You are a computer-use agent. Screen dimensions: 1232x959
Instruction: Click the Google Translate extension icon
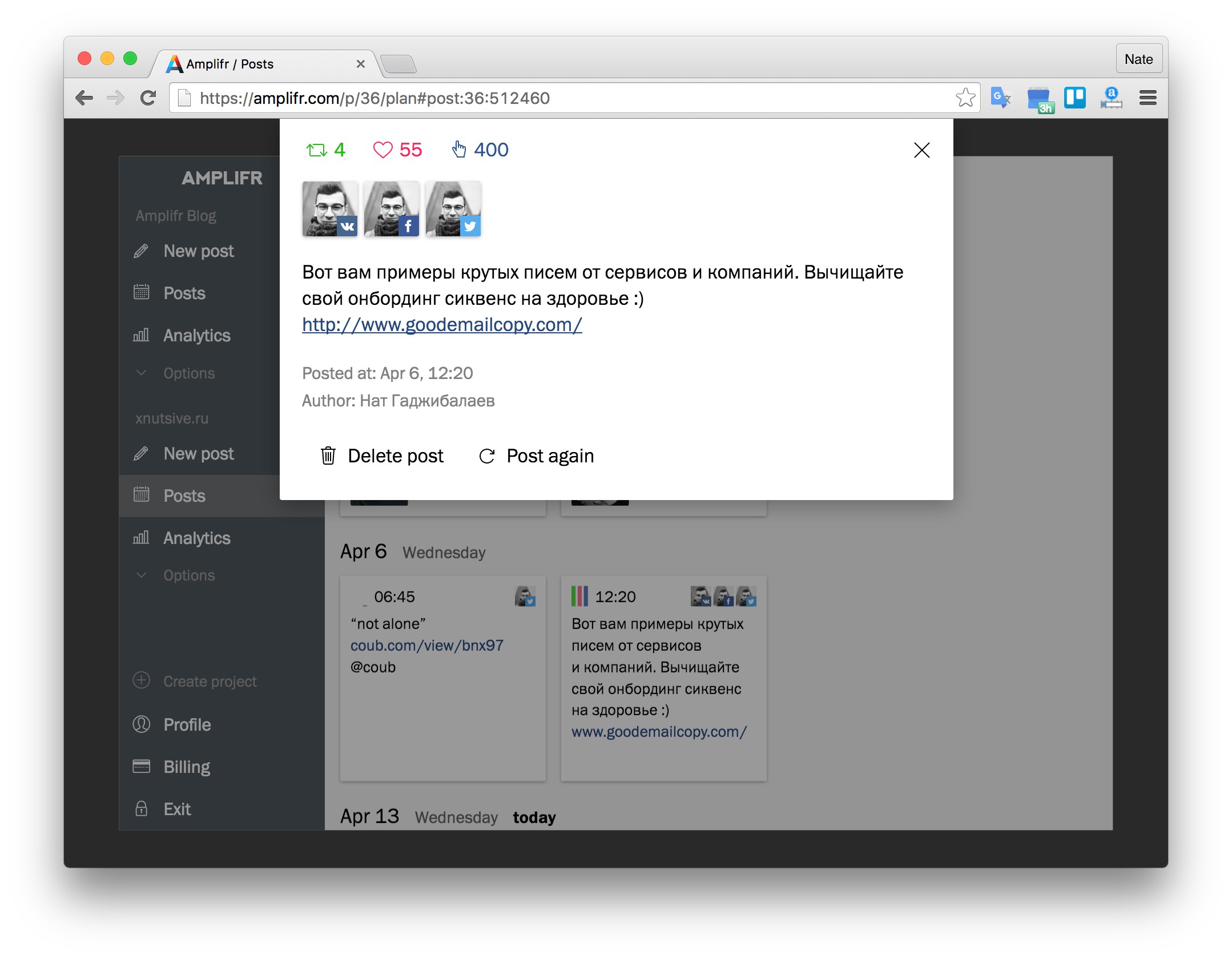pos(1001,98)
